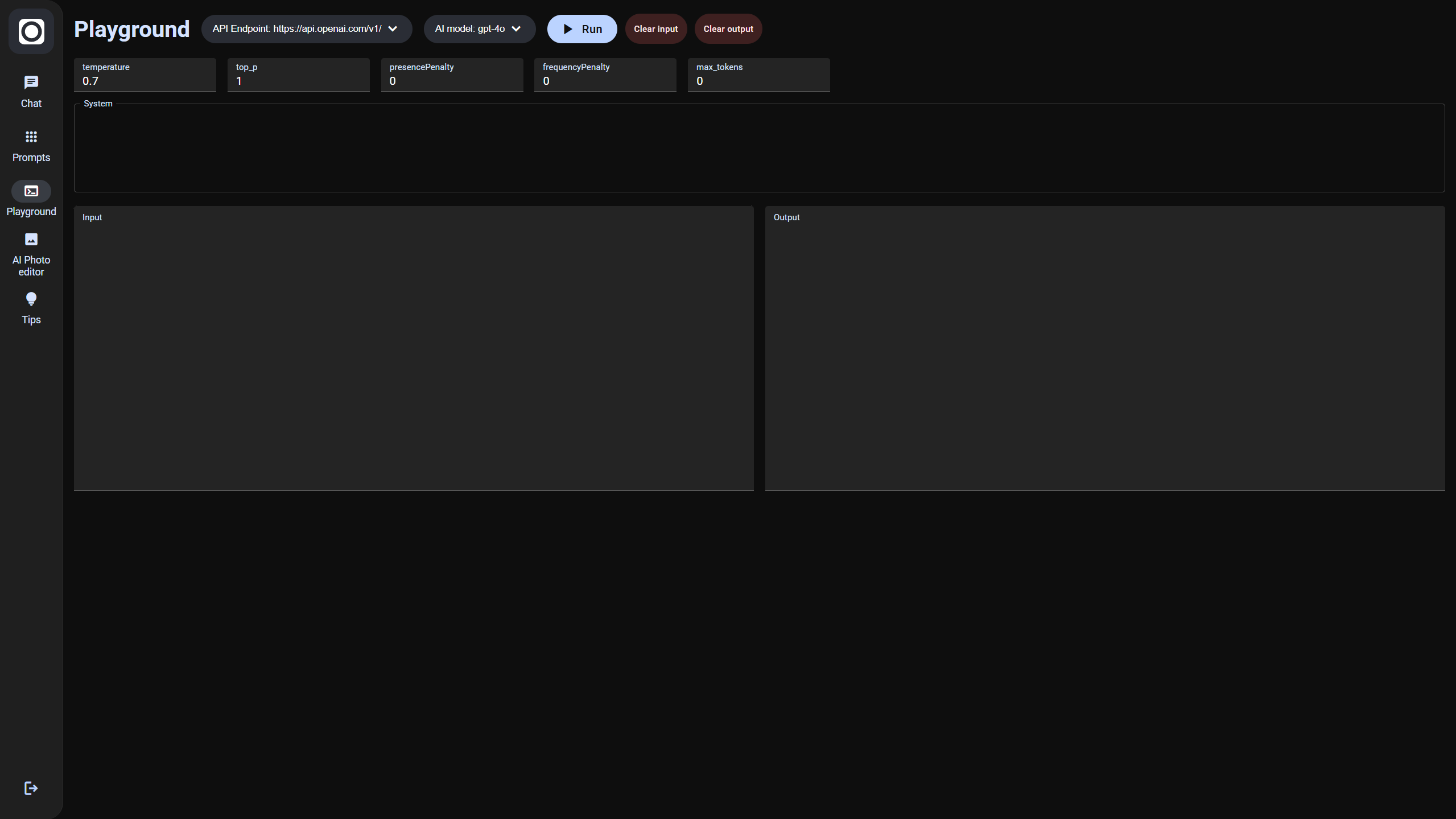Open the Tips lightbulb icon
Image resolution: width=1456 pixels, height=819 pixels.
(31, 299)
